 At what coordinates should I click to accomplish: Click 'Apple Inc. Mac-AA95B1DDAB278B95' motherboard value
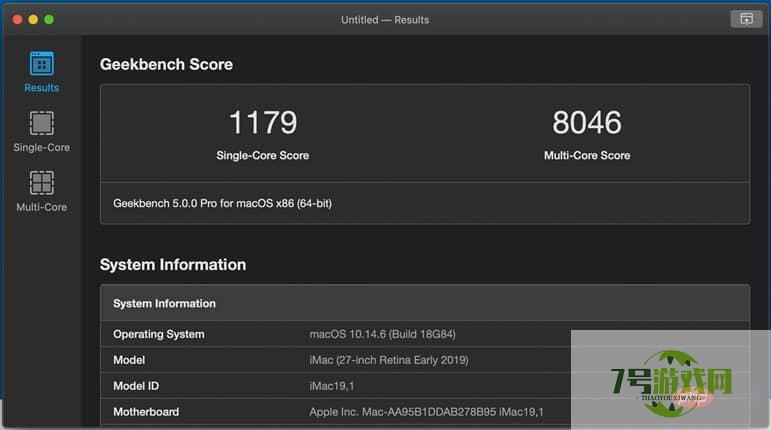point(426,412)
